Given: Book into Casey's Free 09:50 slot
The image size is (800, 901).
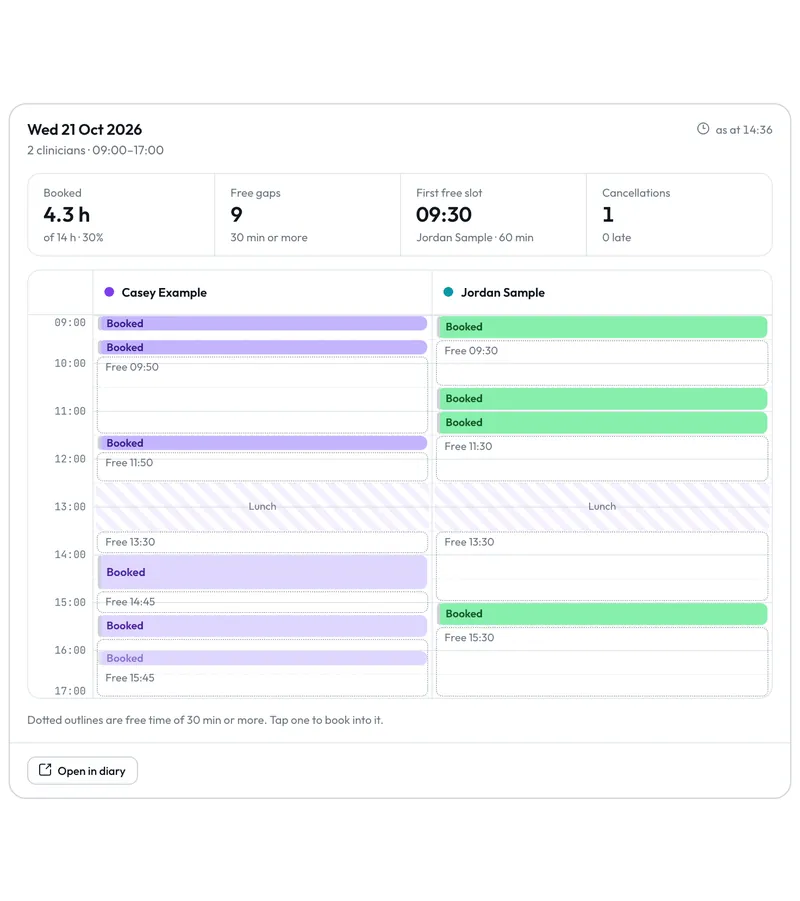Looking at the screenshot, I should 263,395.
